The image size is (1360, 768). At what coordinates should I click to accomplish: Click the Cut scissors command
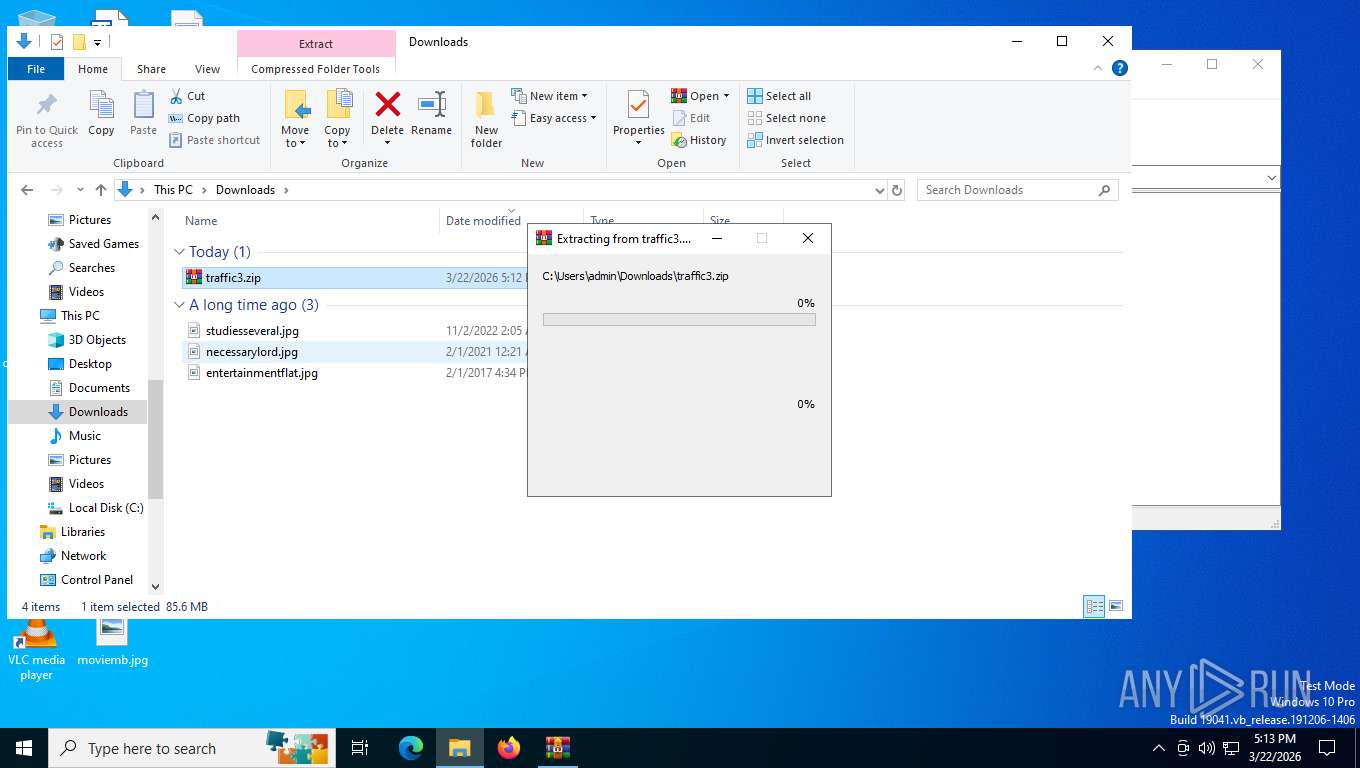tap(187, 96)
